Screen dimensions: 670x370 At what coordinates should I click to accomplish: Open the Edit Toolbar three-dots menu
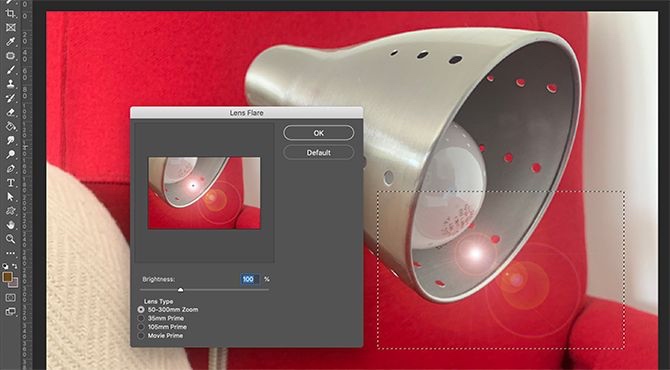(11, 253)
